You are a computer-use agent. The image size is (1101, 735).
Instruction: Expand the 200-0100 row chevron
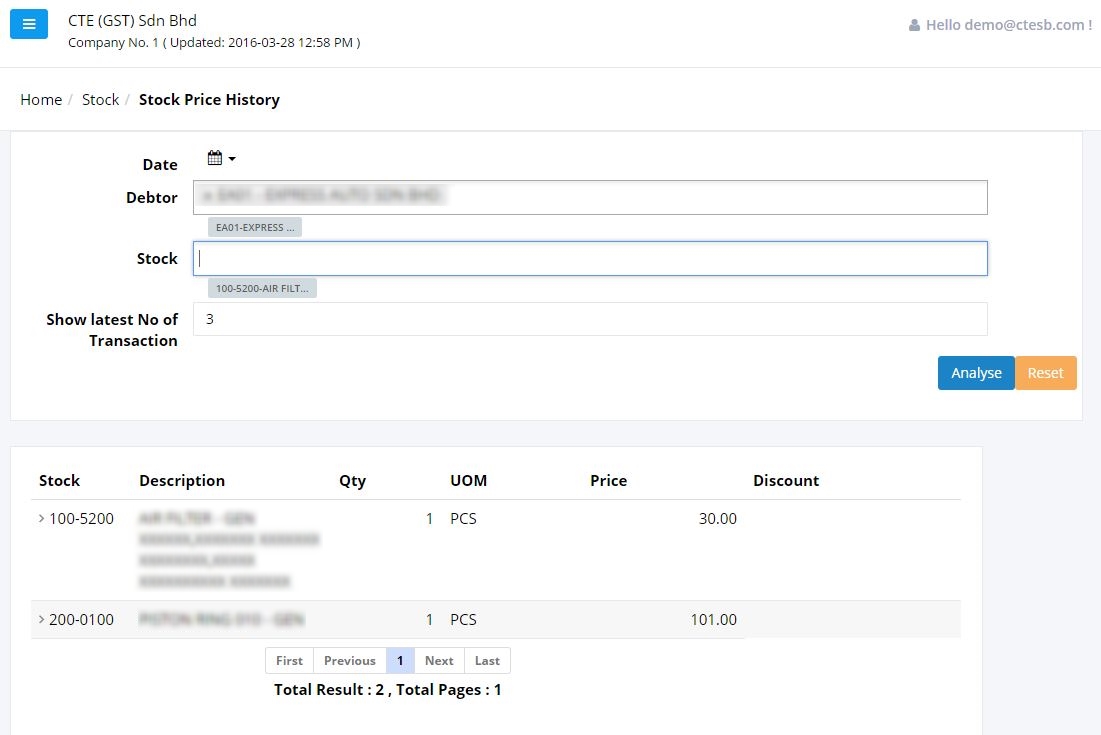[41, 619]
